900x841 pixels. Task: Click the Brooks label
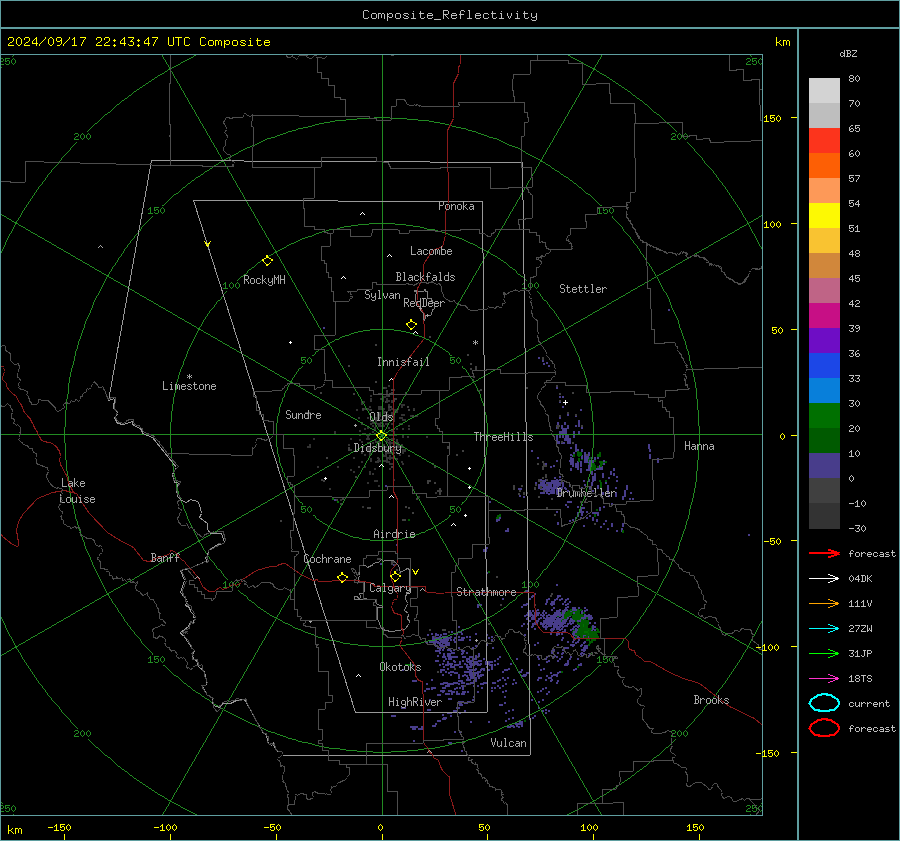tap(711, 700)
